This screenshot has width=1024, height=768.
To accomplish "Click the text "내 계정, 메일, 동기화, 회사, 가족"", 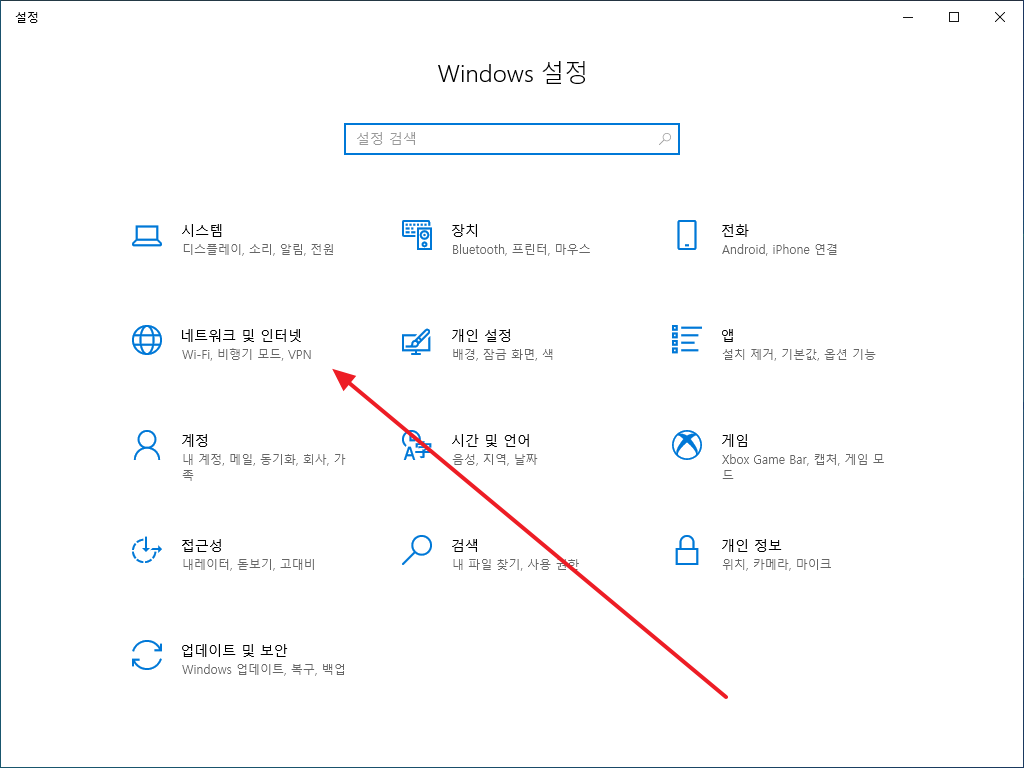I will coord(264,467).
